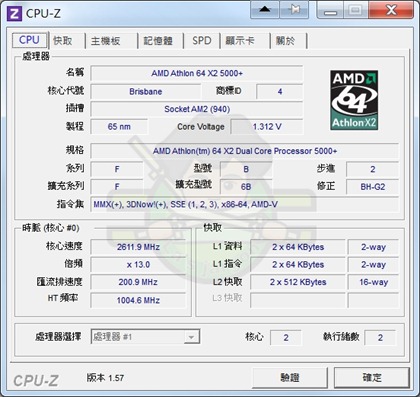
Task: Click the name field AMD Athlon 64 X2 5000+
Action: (197, 73)
